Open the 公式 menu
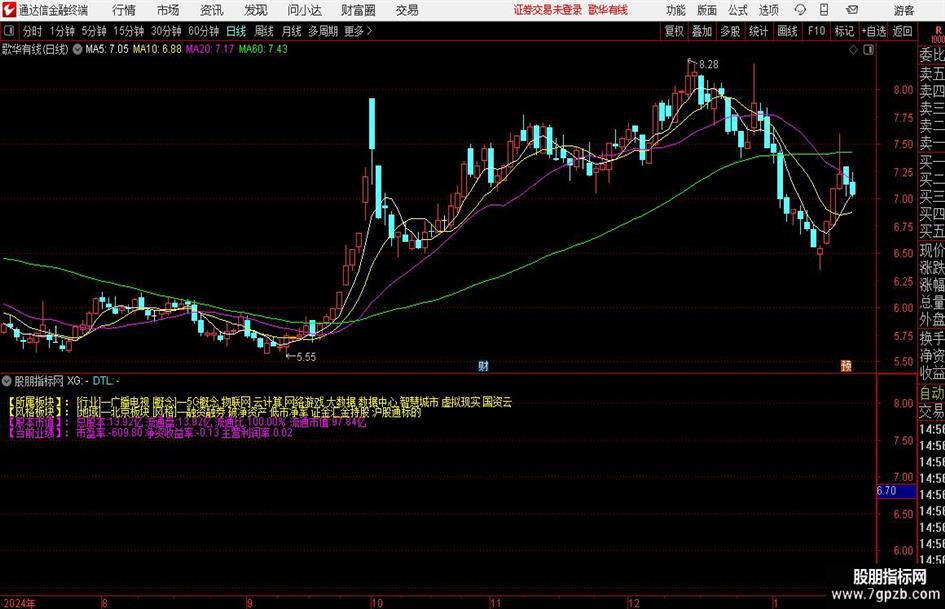 pyautogui.click(x=738, y=10)
